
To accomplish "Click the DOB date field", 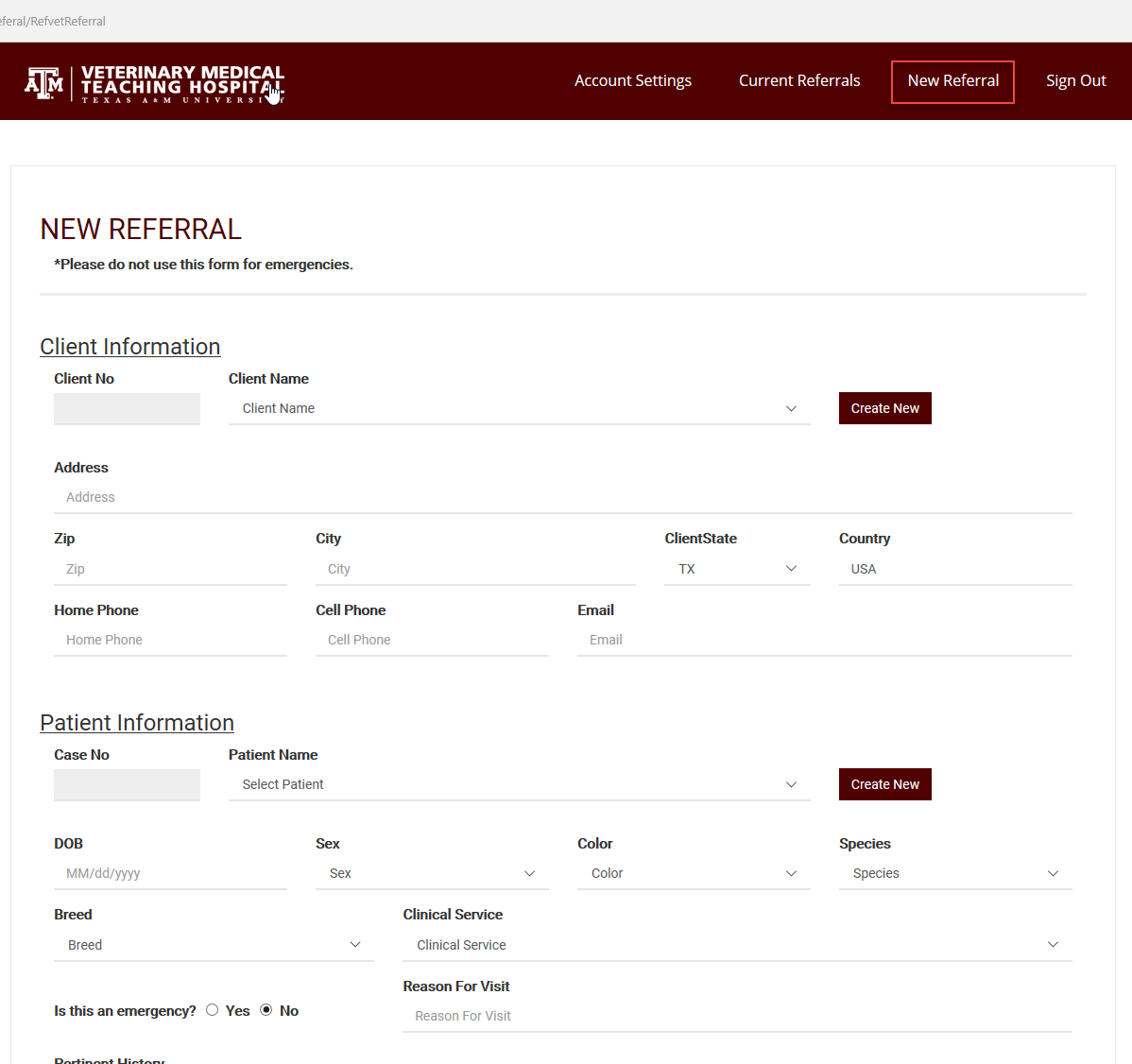I will [170, 873].
